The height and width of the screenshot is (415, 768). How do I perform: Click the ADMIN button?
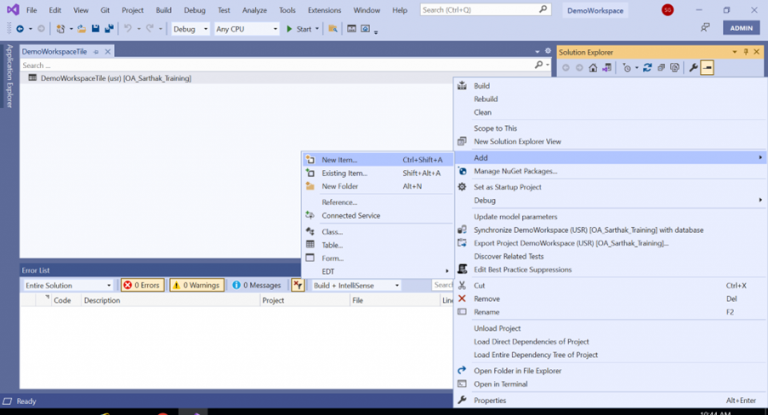tap(741, 28)
